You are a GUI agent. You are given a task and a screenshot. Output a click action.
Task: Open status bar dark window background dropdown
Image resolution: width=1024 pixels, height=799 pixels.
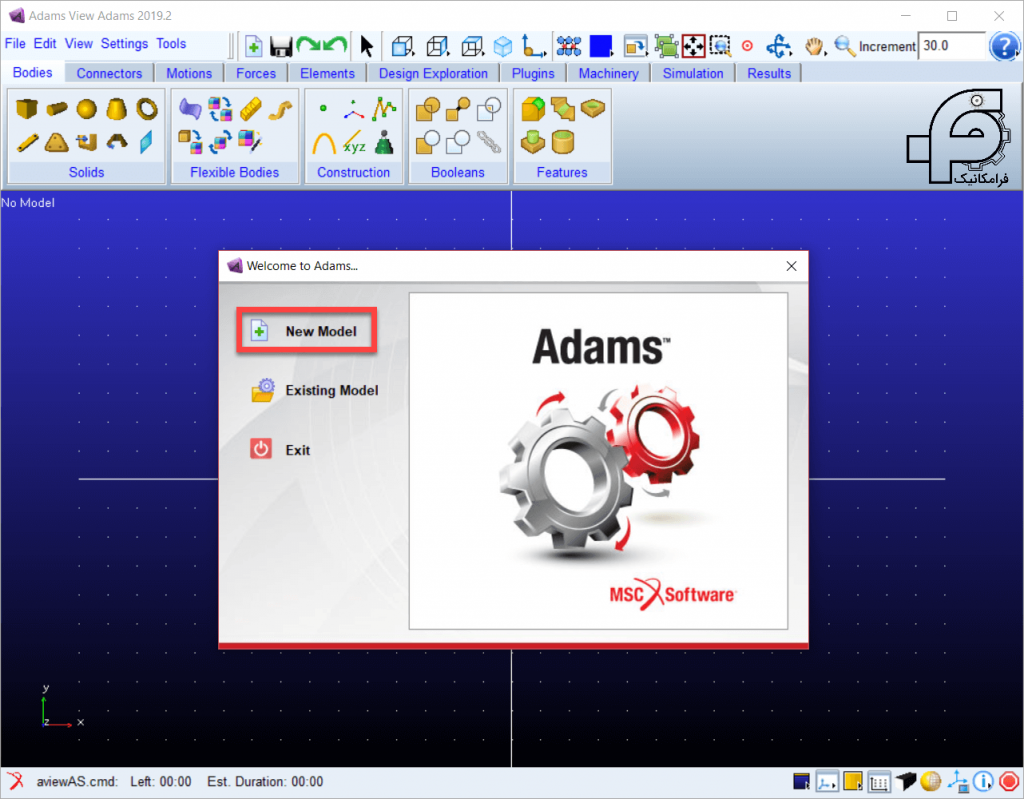(x=802, y=781)
